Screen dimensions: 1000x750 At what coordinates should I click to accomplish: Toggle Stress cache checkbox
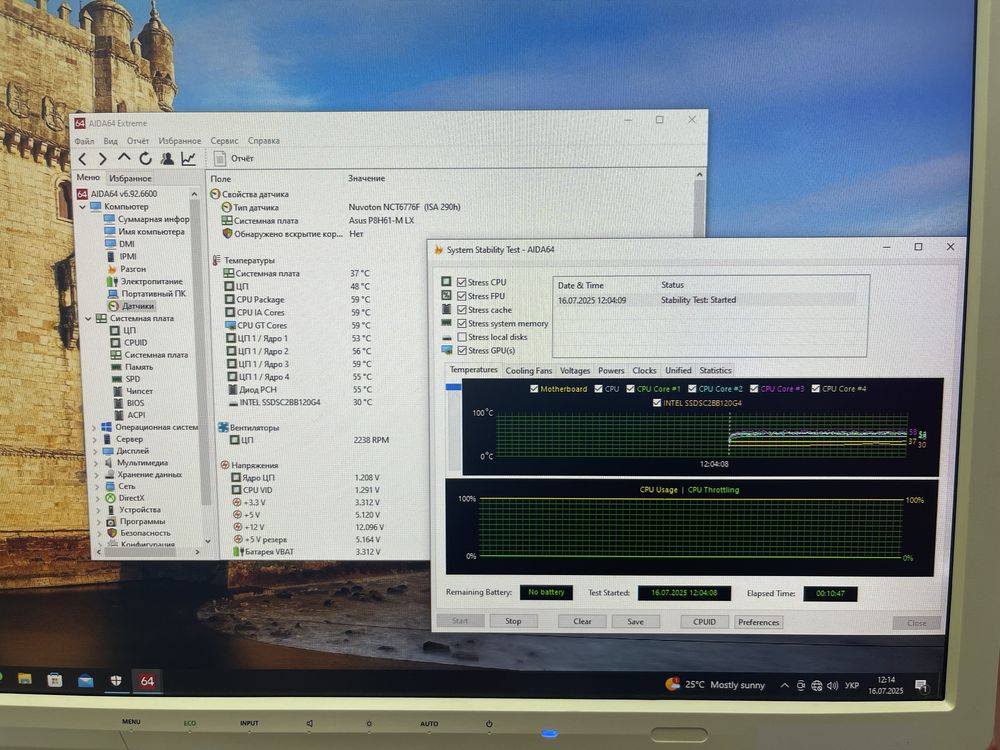pos(462,310)
